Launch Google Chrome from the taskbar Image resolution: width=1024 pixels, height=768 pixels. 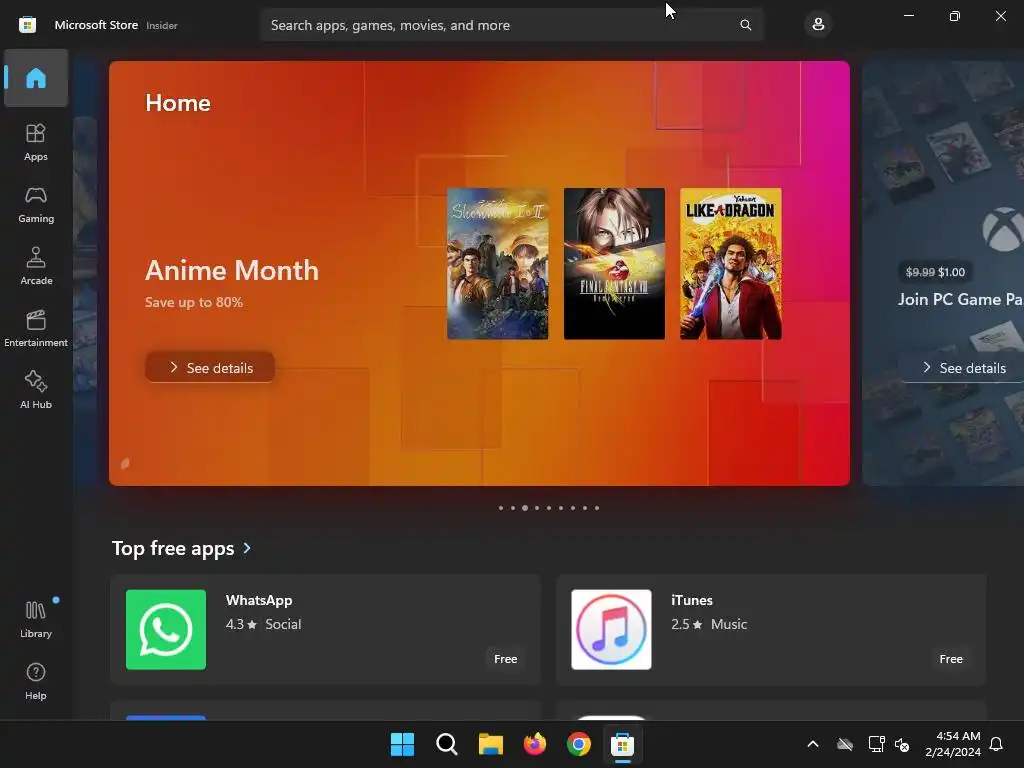tap(579, 744)
